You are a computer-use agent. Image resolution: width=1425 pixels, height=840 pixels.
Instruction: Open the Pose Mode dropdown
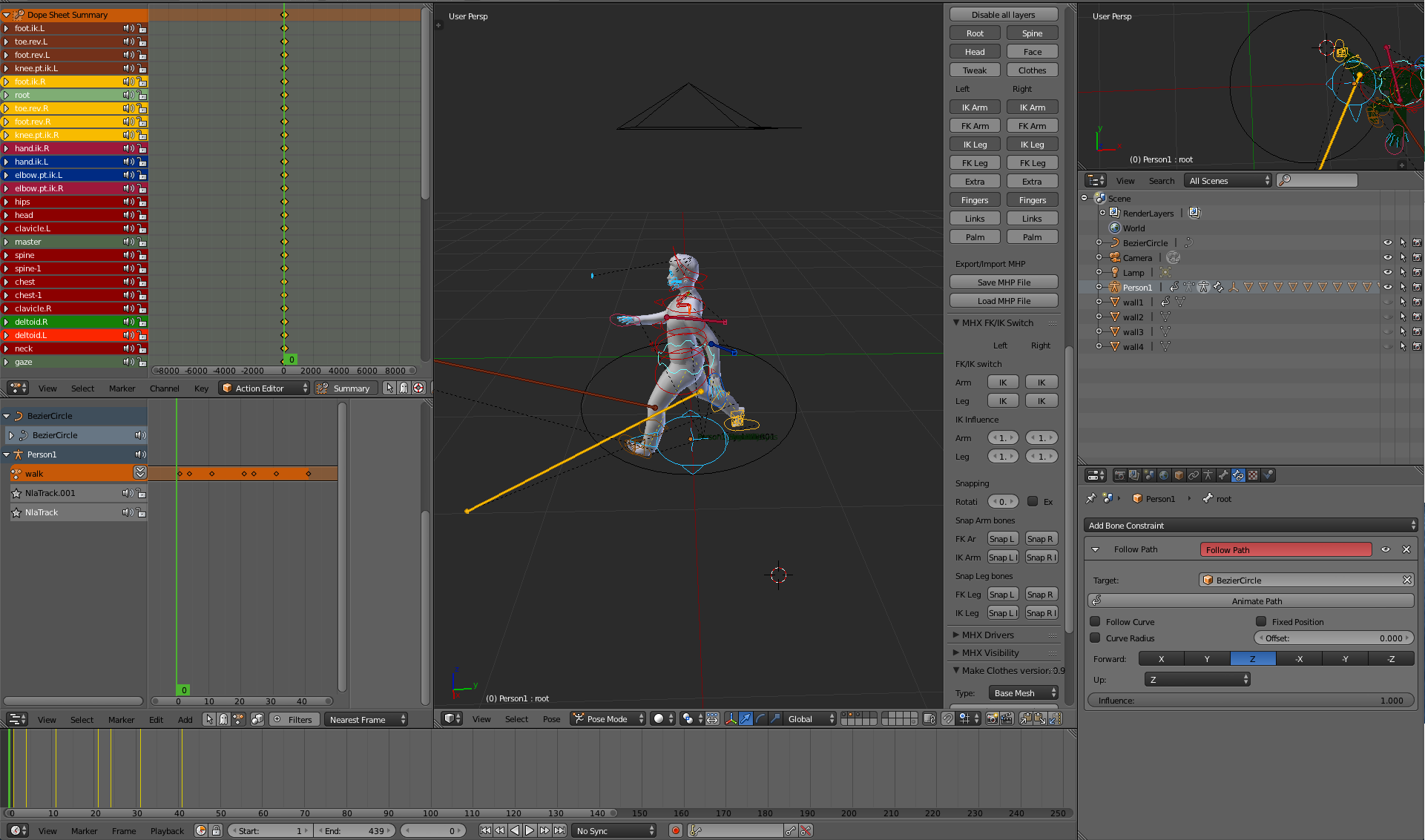[x=608, y=718]
